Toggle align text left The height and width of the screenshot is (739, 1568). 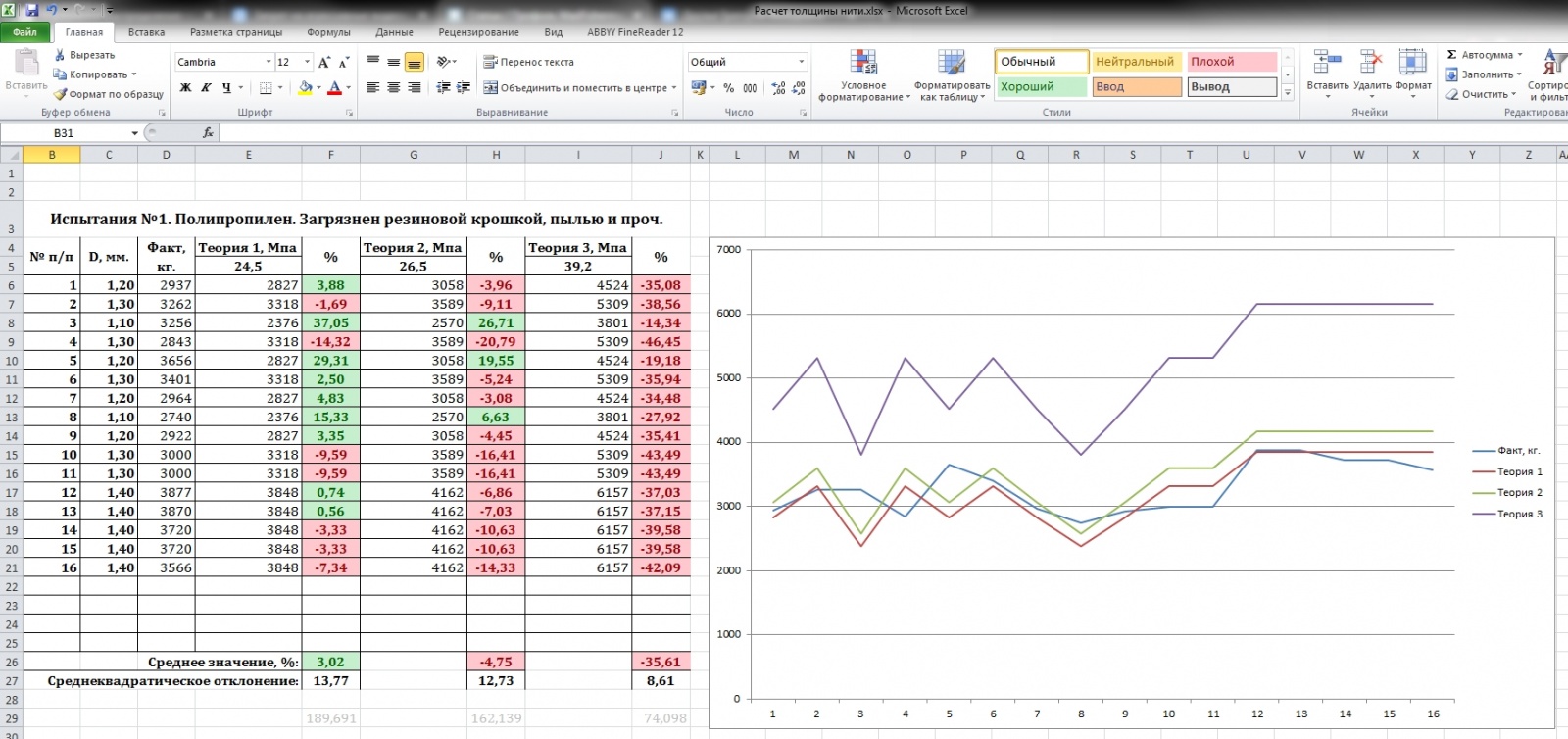(372, 87)
